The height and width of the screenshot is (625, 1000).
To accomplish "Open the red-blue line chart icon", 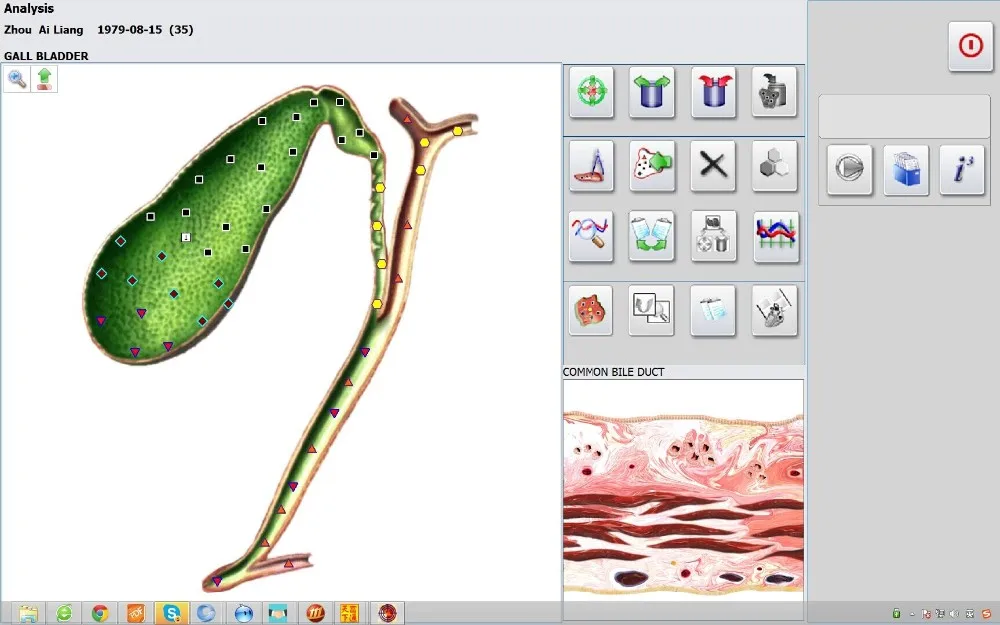I will coord(775,236).
